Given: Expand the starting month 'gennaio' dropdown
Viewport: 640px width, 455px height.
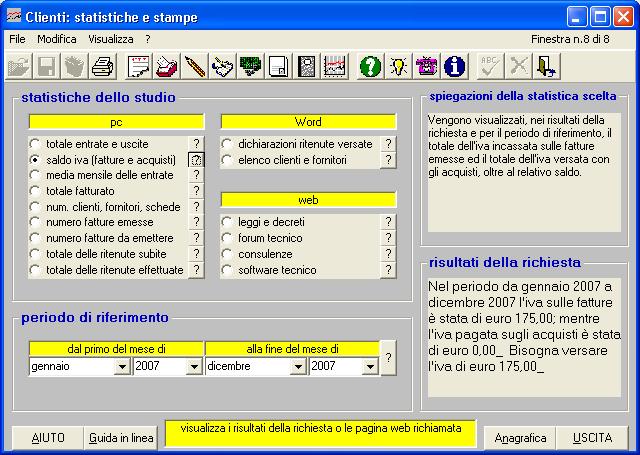Looking at the screenshot, I should [122, 367].
